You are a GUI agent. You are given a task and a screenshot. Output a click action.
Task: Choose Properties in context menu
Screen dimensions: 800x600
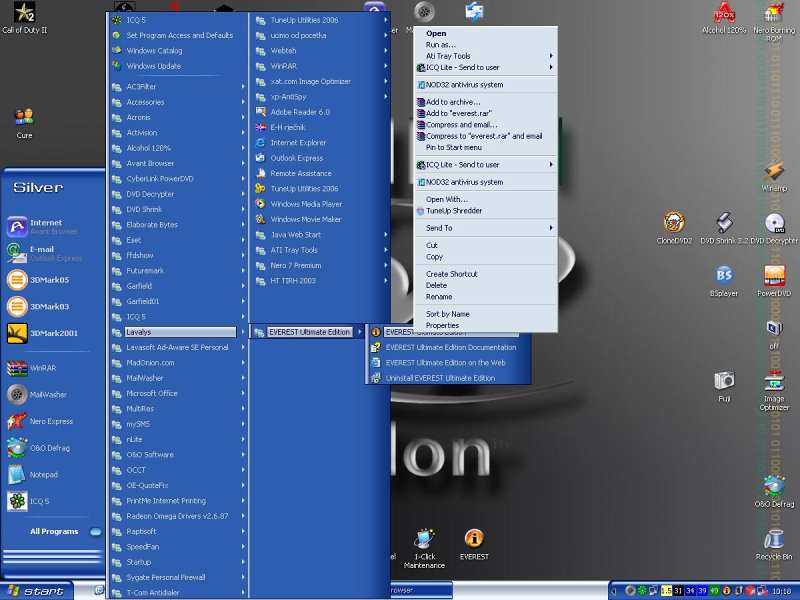(485, 326)
